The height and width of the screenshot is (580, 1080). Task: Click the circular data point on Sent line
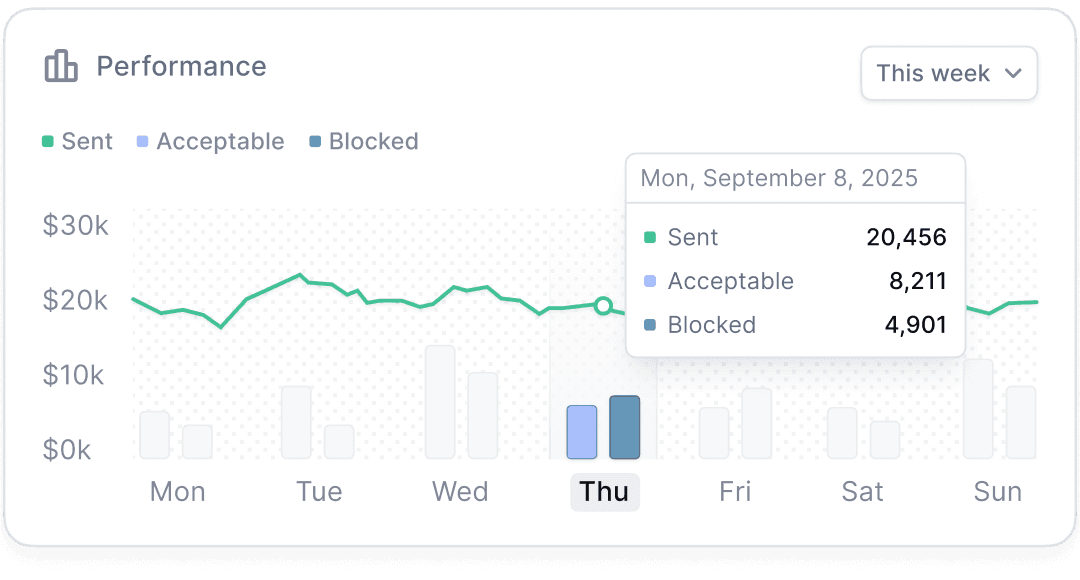(x=603, y=306)
